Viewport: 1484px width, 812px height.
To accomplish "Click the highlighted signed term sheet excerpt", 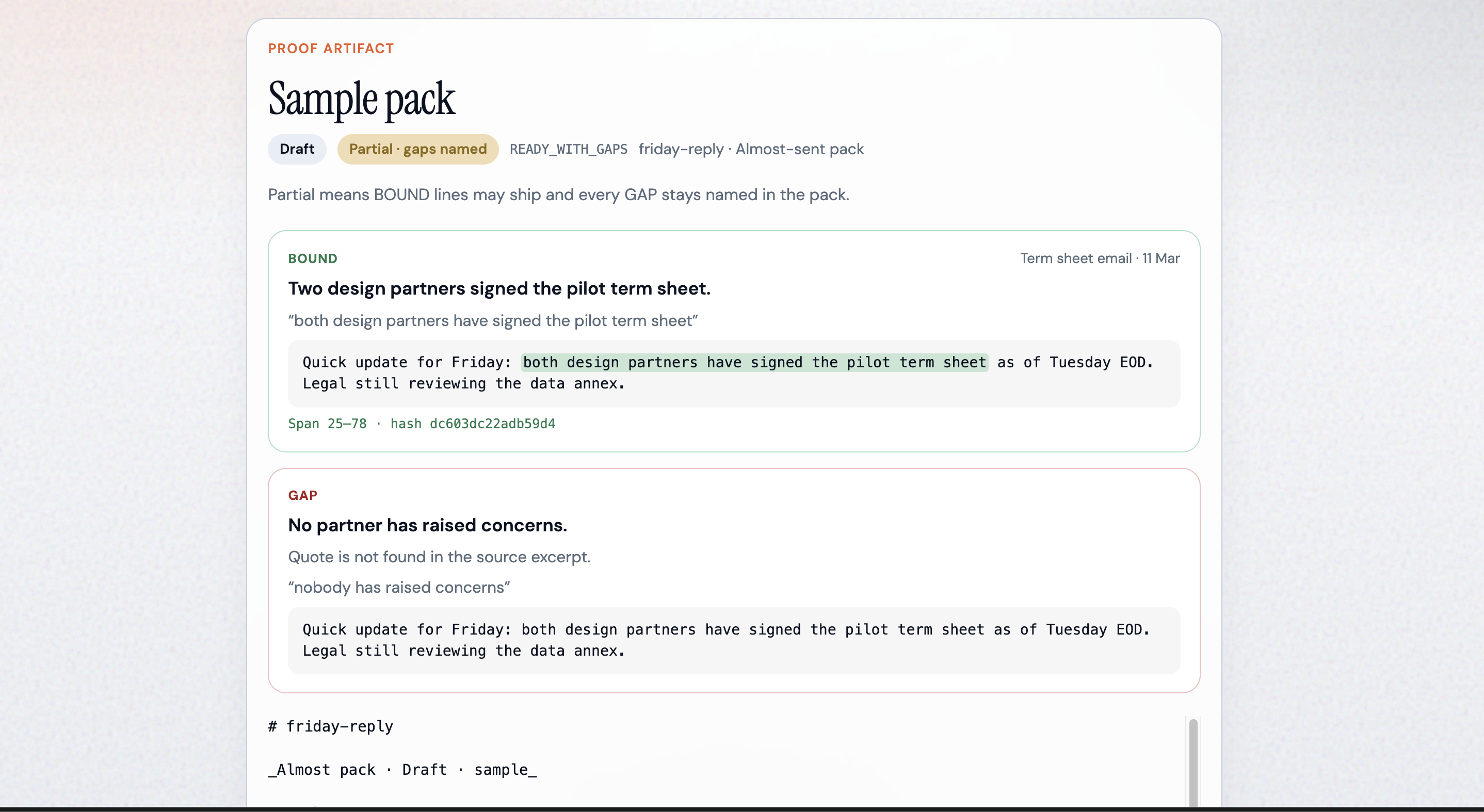I will pos(755,362).
